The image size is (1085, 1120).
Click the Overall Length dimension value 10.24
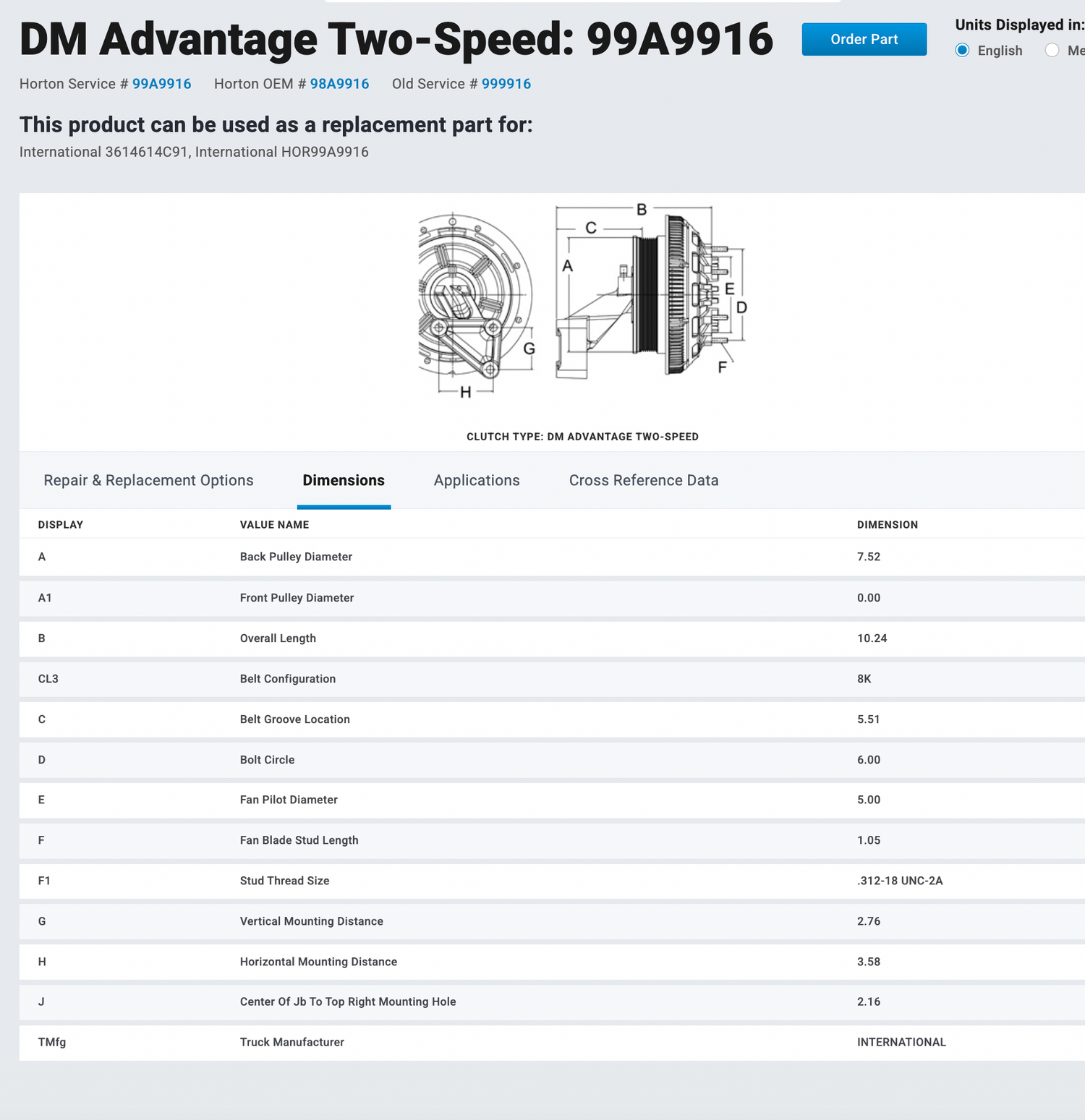(872, 638)
